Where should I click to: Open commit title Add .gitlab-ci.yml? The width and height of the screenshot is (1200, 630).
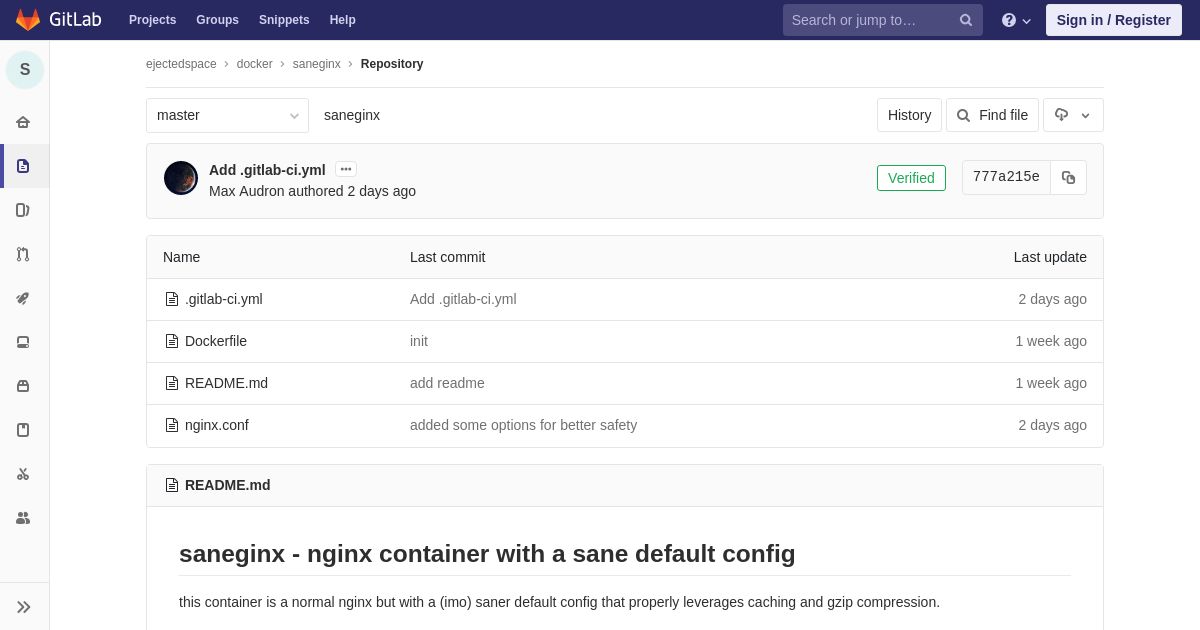267,170
